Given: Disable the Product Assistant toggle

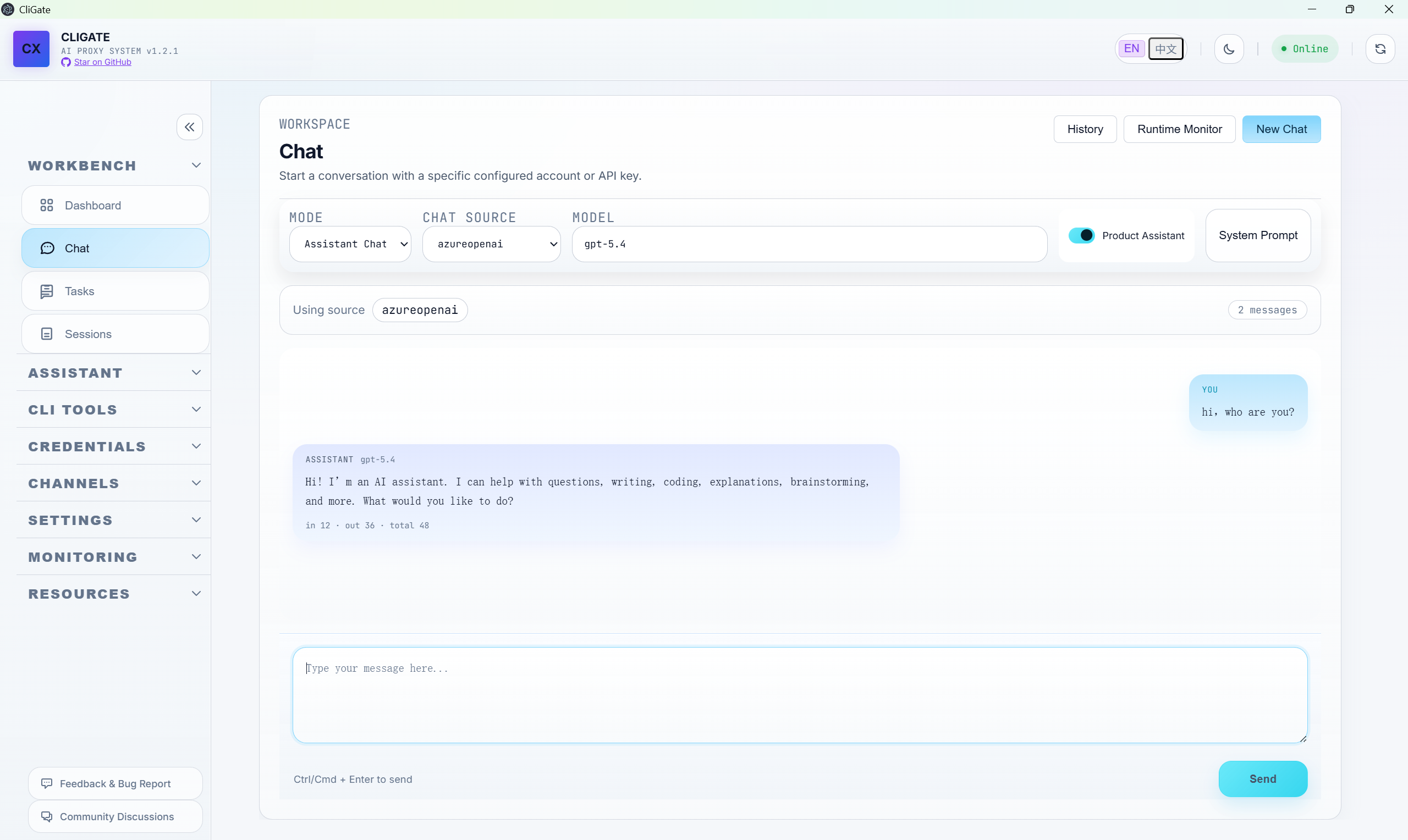Looking at the screenshot, I should 1081,235.
